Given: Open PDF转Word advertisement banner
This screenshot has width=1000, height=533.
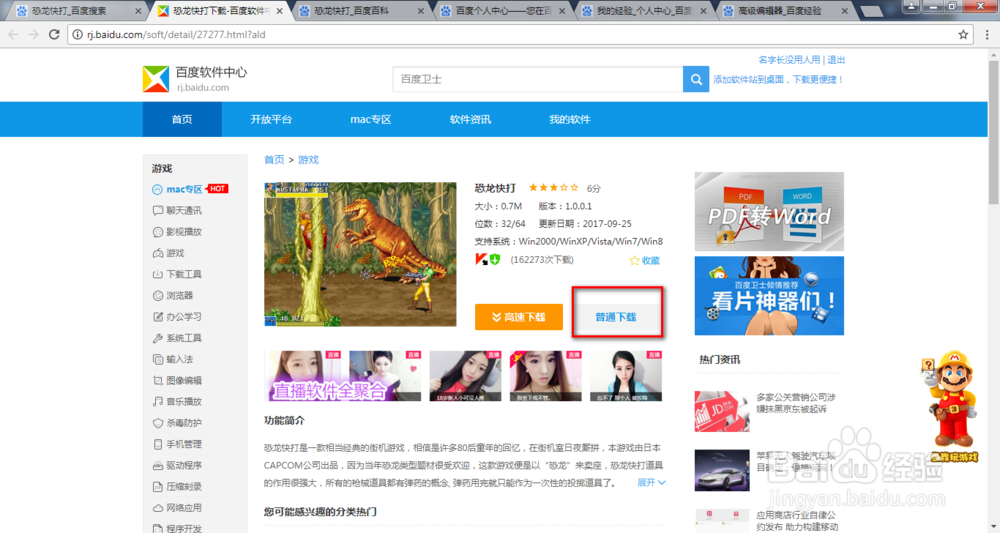Looking at the screenshot, I should (x=769, y=211).
